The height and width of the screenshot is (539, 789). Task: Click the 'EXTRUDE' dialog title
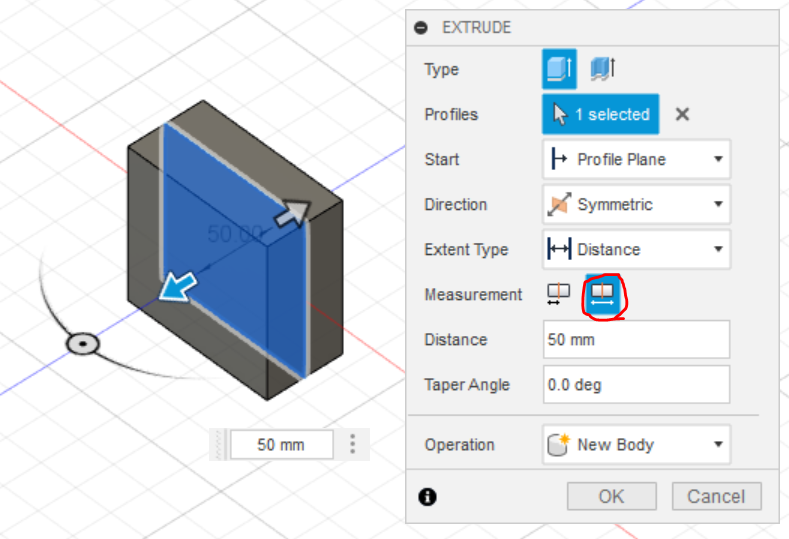(x=477, y=27)
